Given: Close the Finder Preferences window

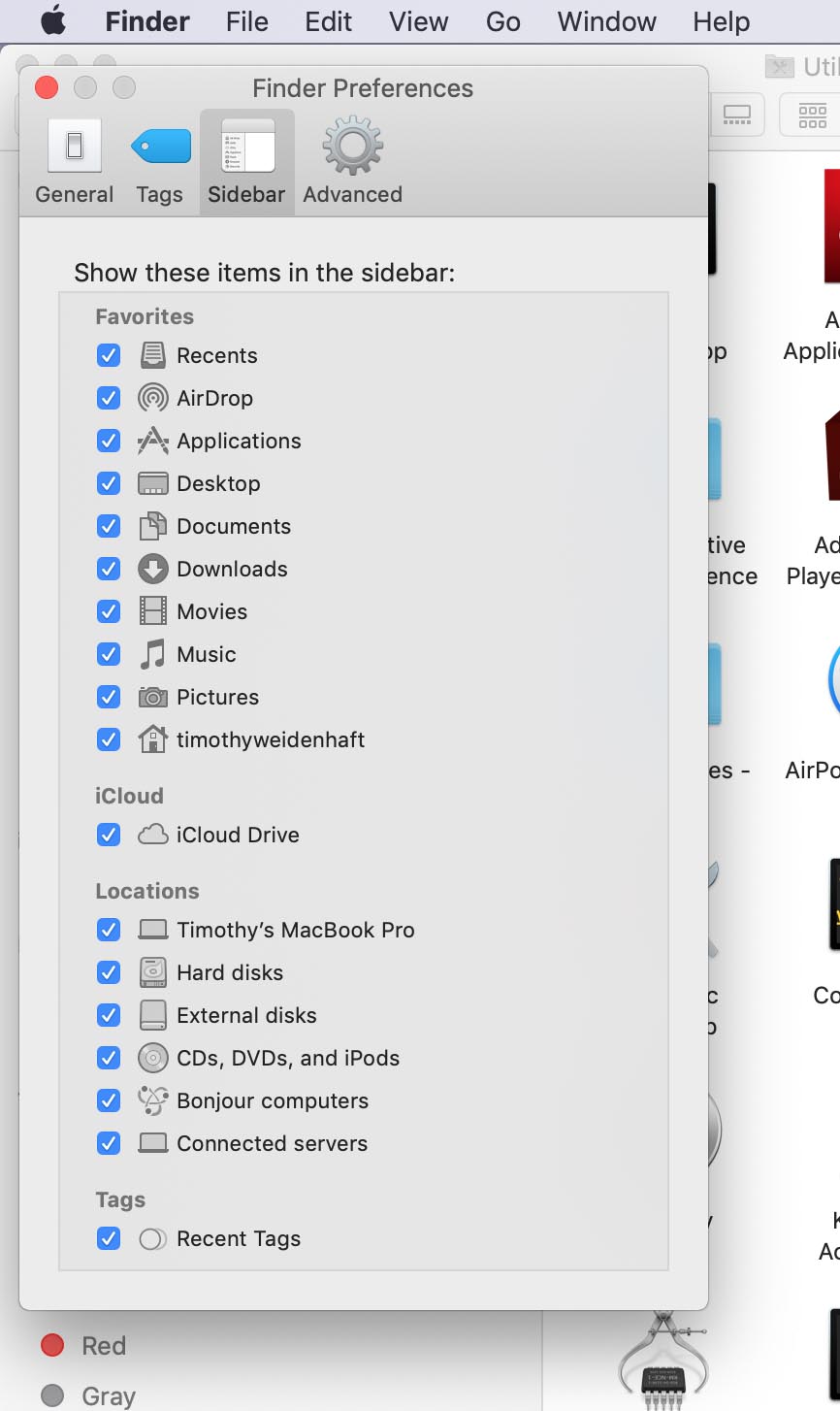Looking at the screenshot, I should coord(46,88).
